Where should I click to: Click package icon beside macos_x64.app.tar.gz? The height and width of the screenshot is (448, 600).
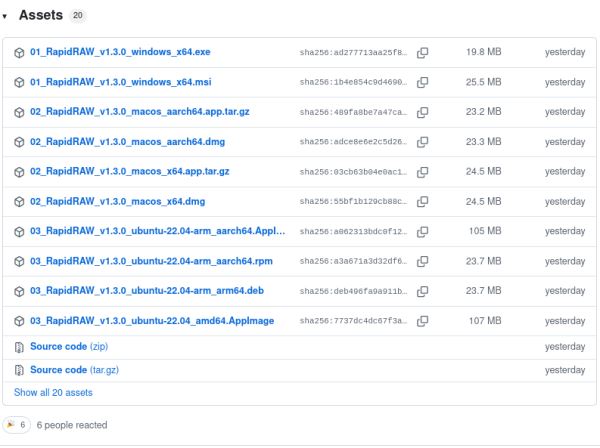[19, 172]
